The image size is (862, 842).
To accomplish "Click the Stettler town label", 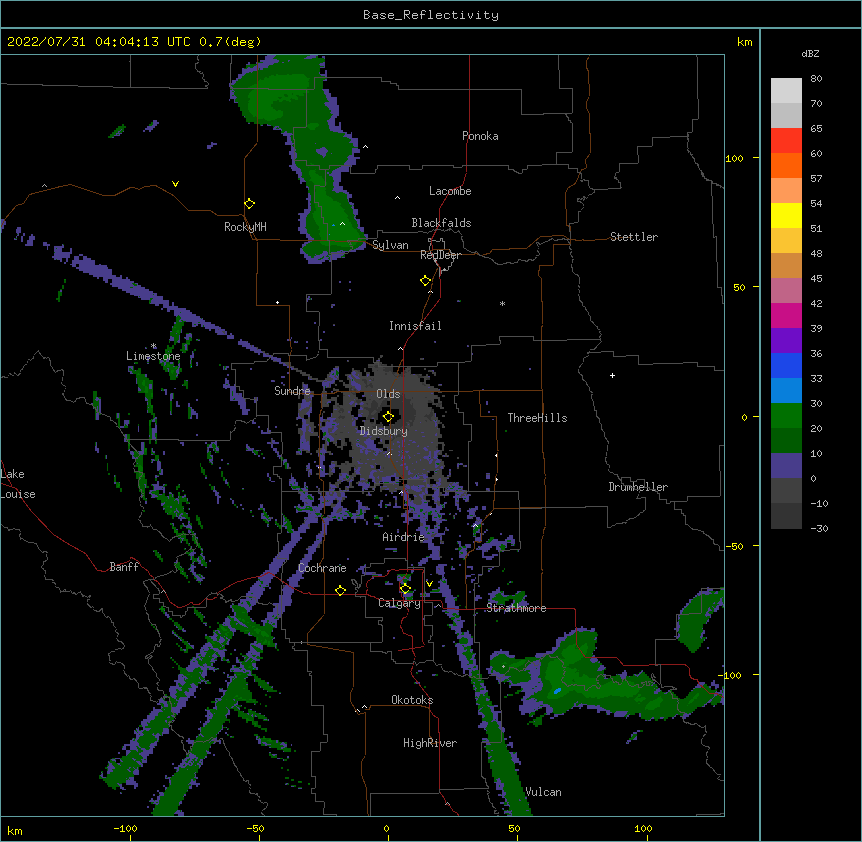I will [634, 237].
